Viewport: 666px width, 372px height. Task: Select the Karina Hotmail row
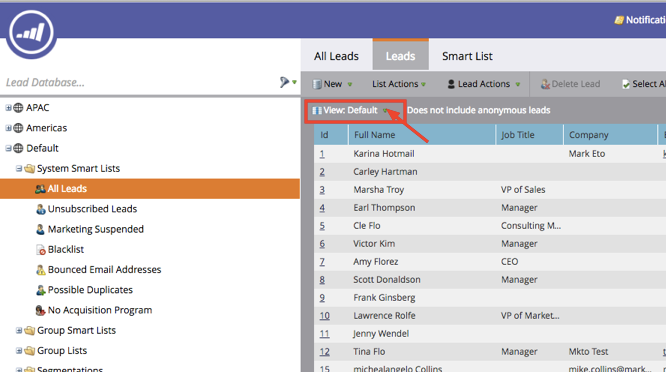[x=490, y=154]
